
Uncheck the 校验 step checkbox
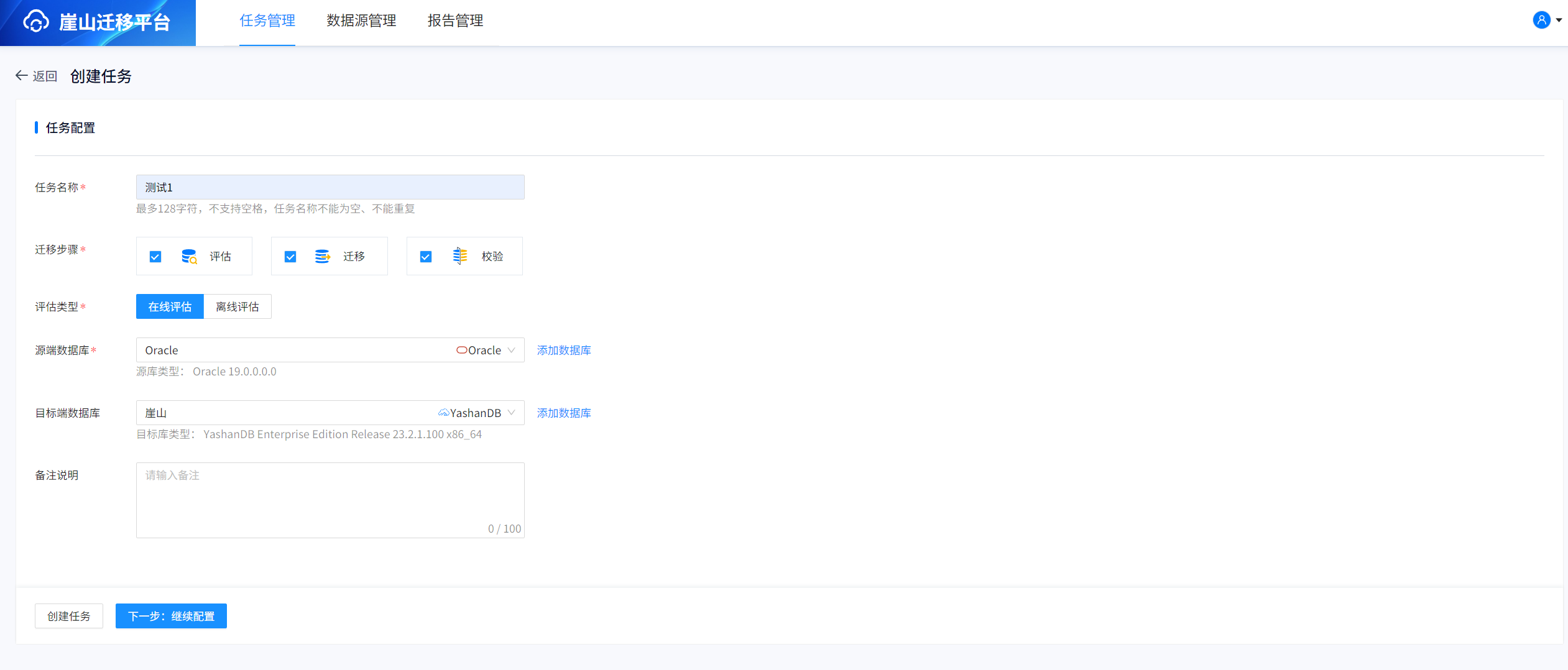(426, 257)
